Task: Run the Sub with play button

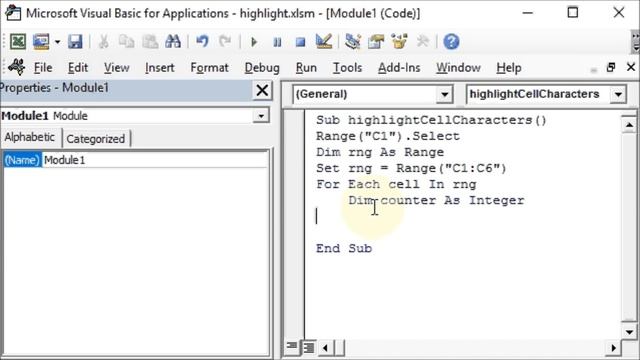Action: pyautogui.click(x=253, y=42)
